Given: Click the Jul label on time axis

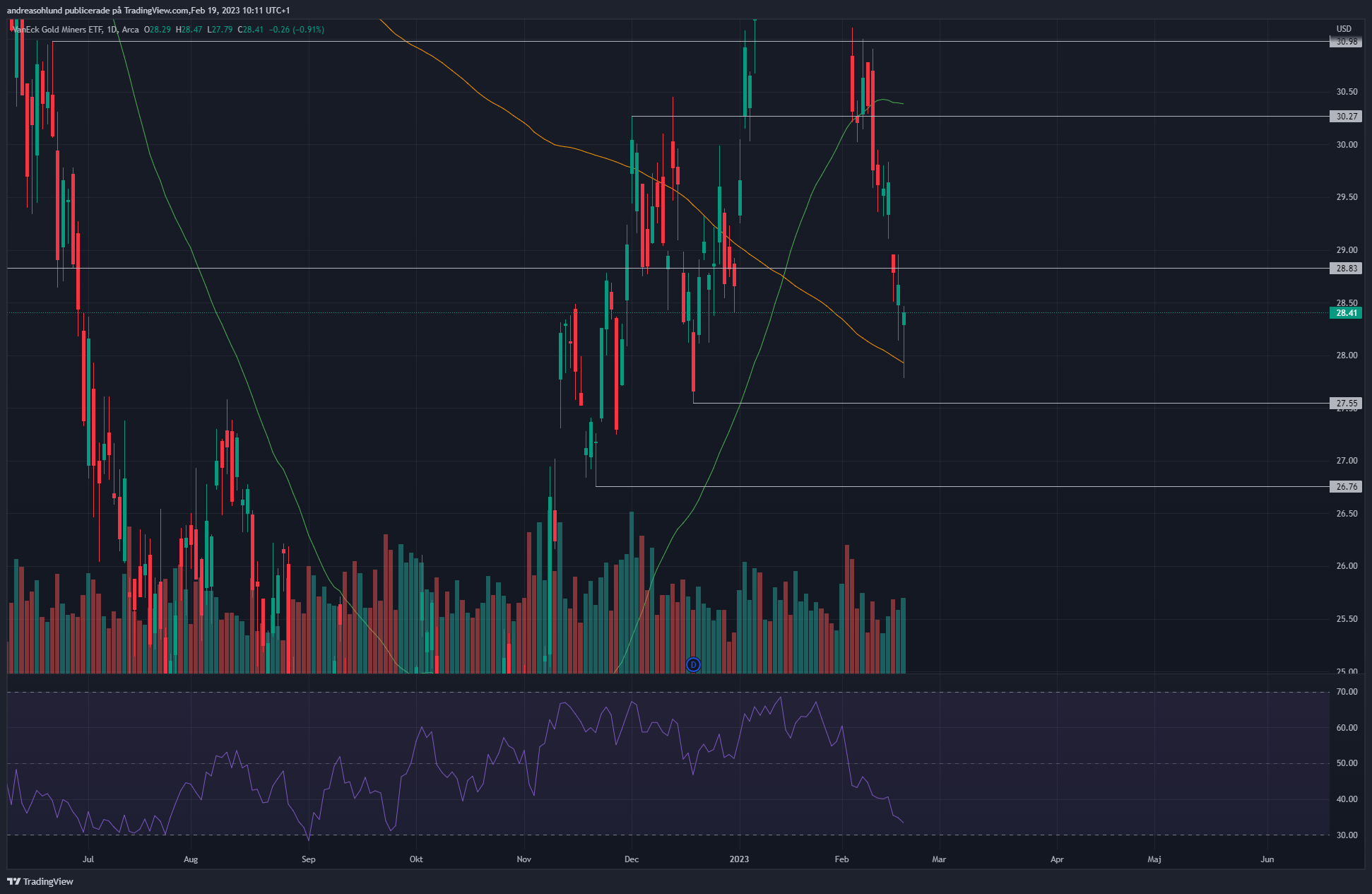Looking at the screenshot, I should 88,859.
